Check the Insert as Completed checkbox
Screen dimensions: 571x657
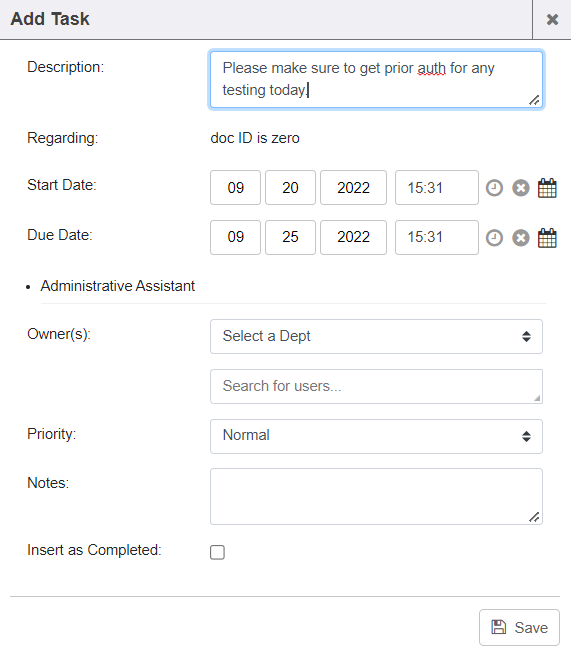[217, 552]
